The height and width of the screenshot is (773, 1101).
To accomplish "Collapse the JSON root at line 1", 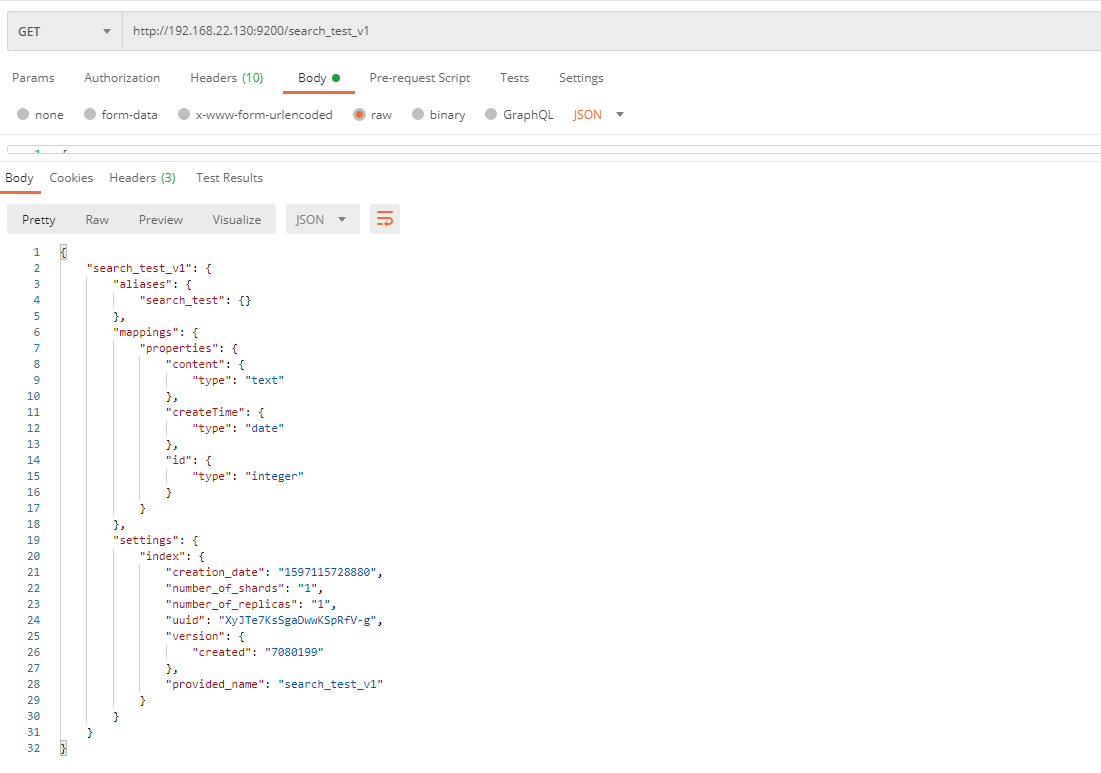I will 63,252.
